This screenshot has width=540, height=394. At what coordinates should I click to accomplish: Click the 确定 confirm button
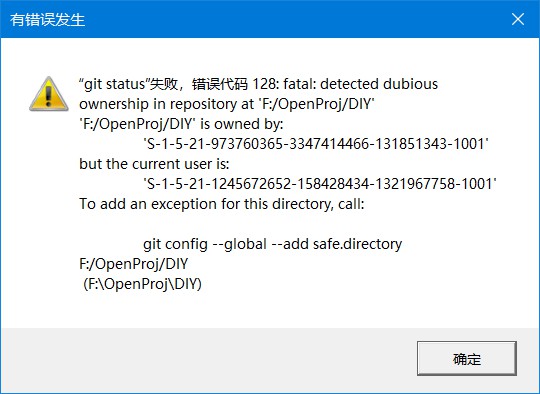click(467, 358)
